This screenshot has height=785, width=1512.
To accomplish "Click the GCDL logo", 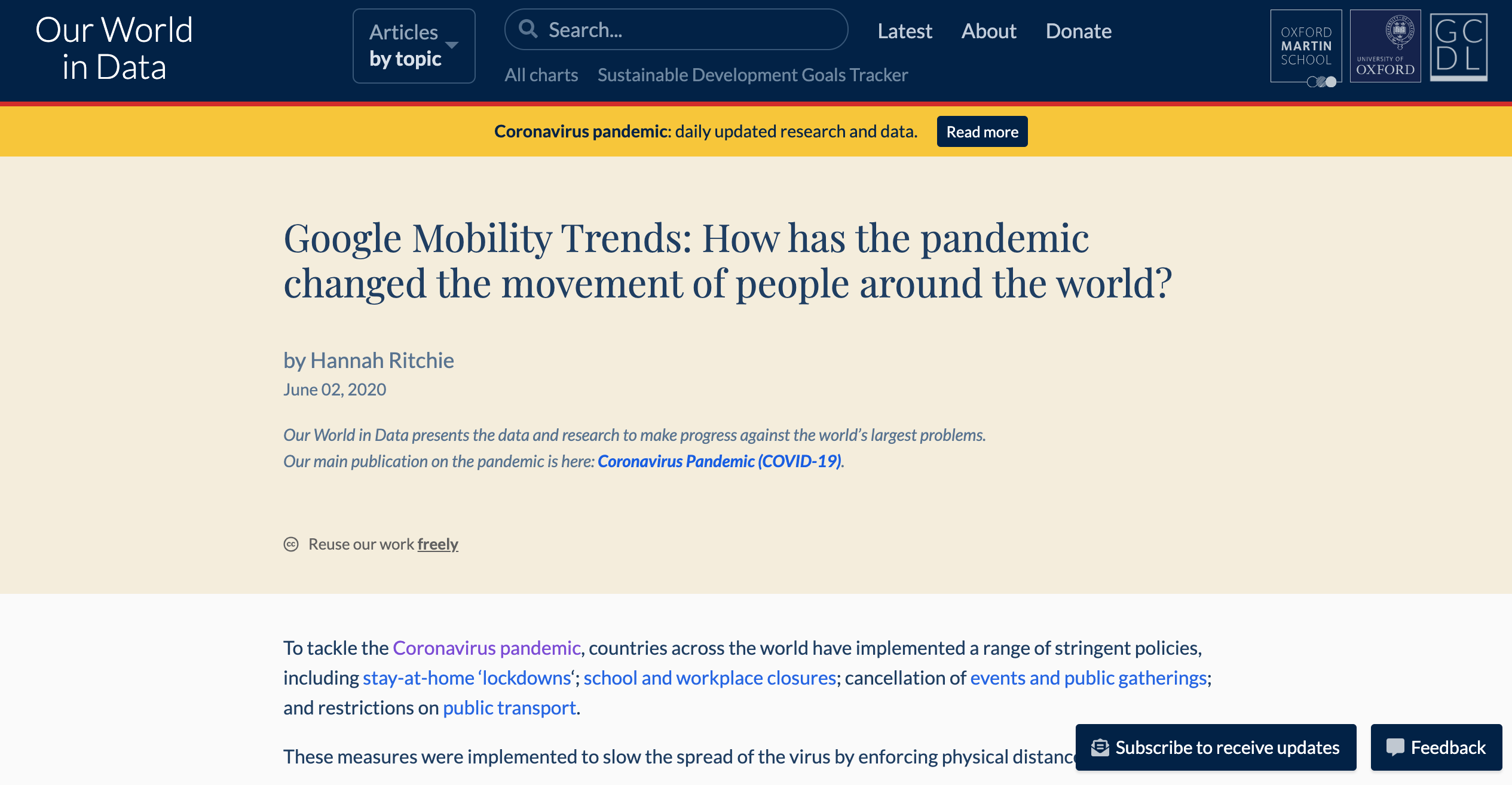I will pos(1459,47).
